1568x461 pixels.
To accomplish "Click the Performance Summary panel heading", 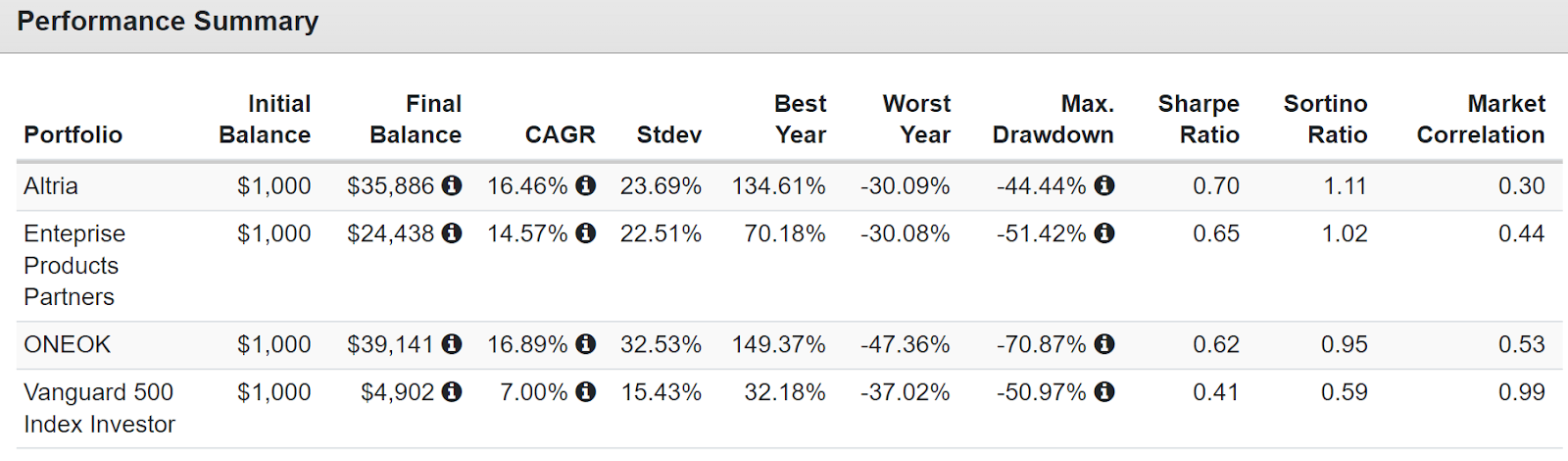I will [x=168, y=22].
